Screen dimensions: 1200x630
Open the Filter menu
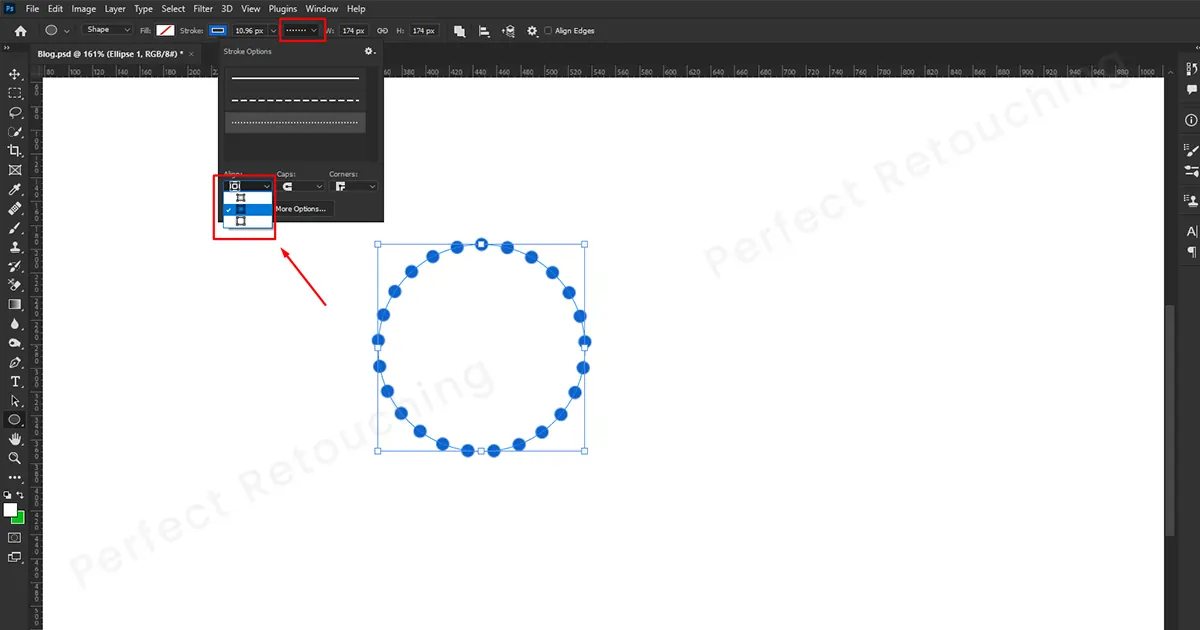pyautogui.click(x=203, y=9)
